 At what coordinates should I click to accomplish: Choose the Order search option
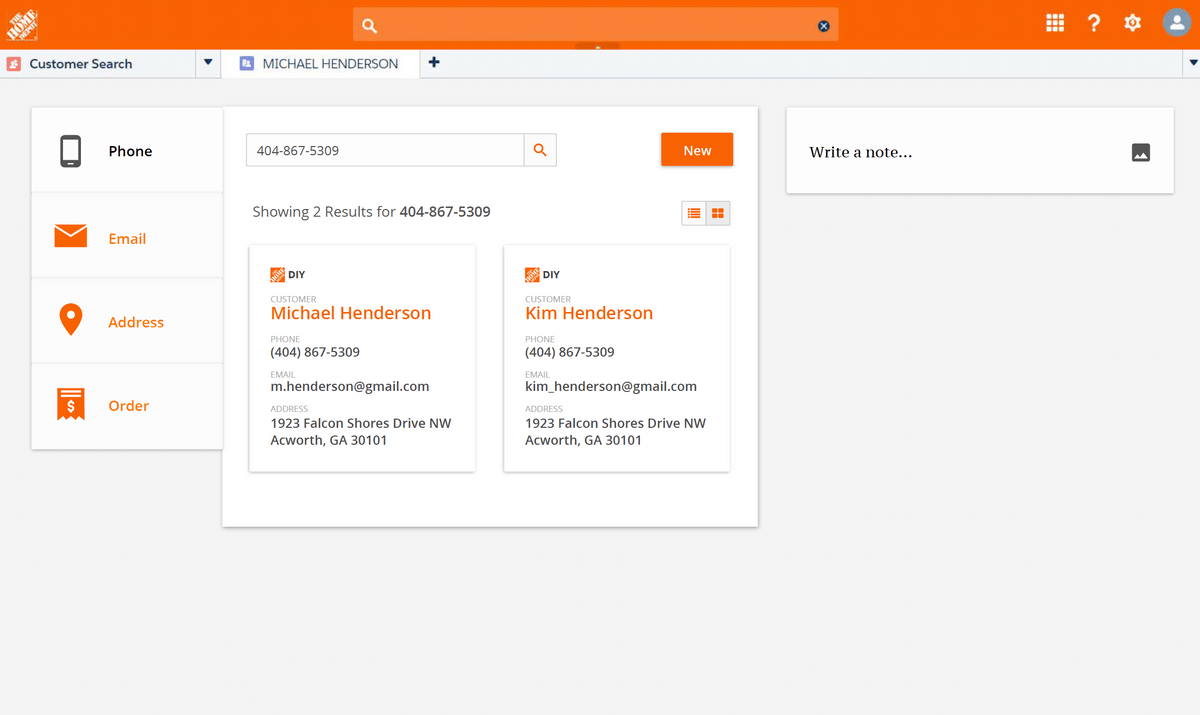[128, 406]
